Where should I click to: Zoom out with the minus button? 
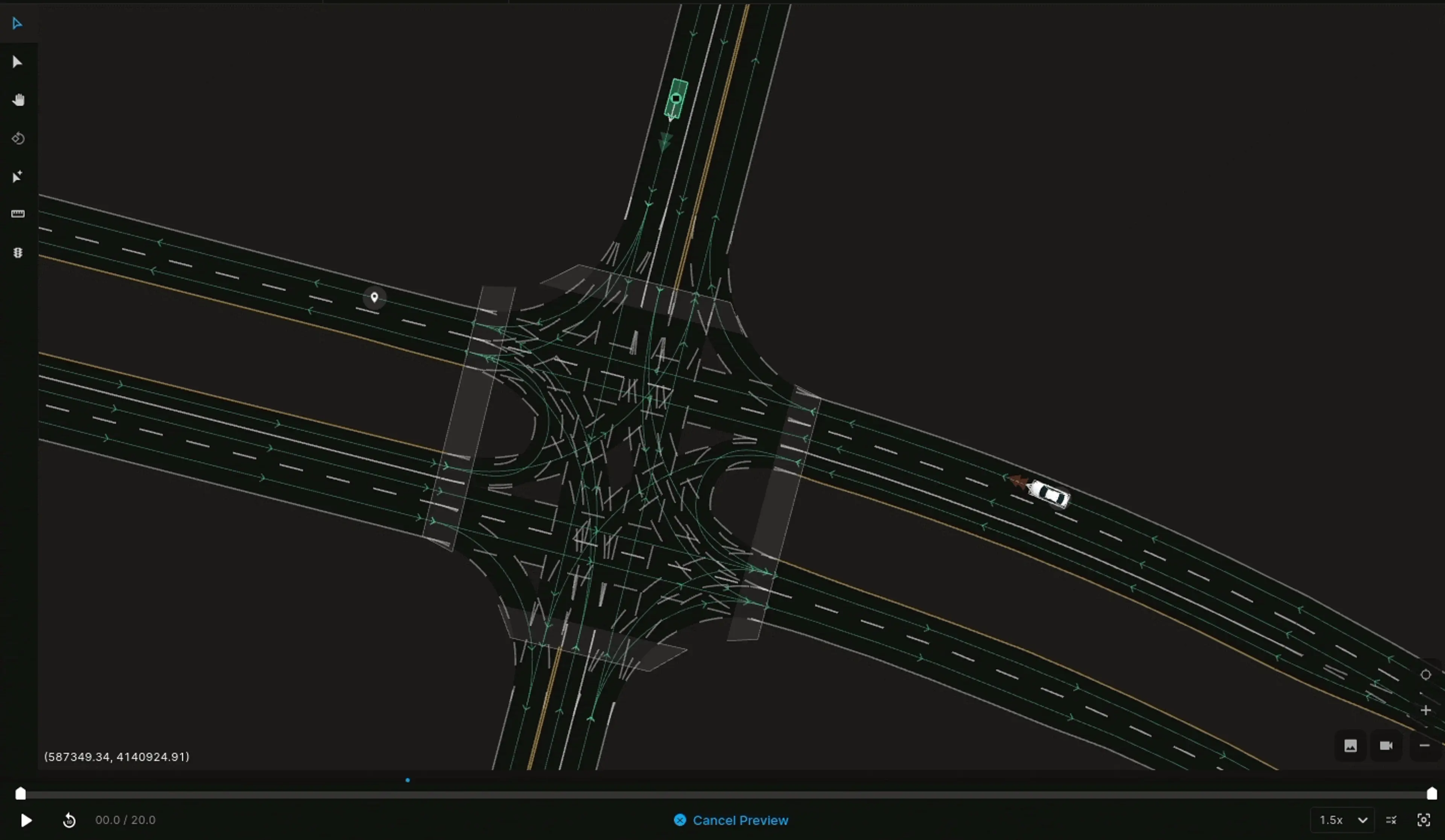pyautogui.click(x=1424, y=746)
